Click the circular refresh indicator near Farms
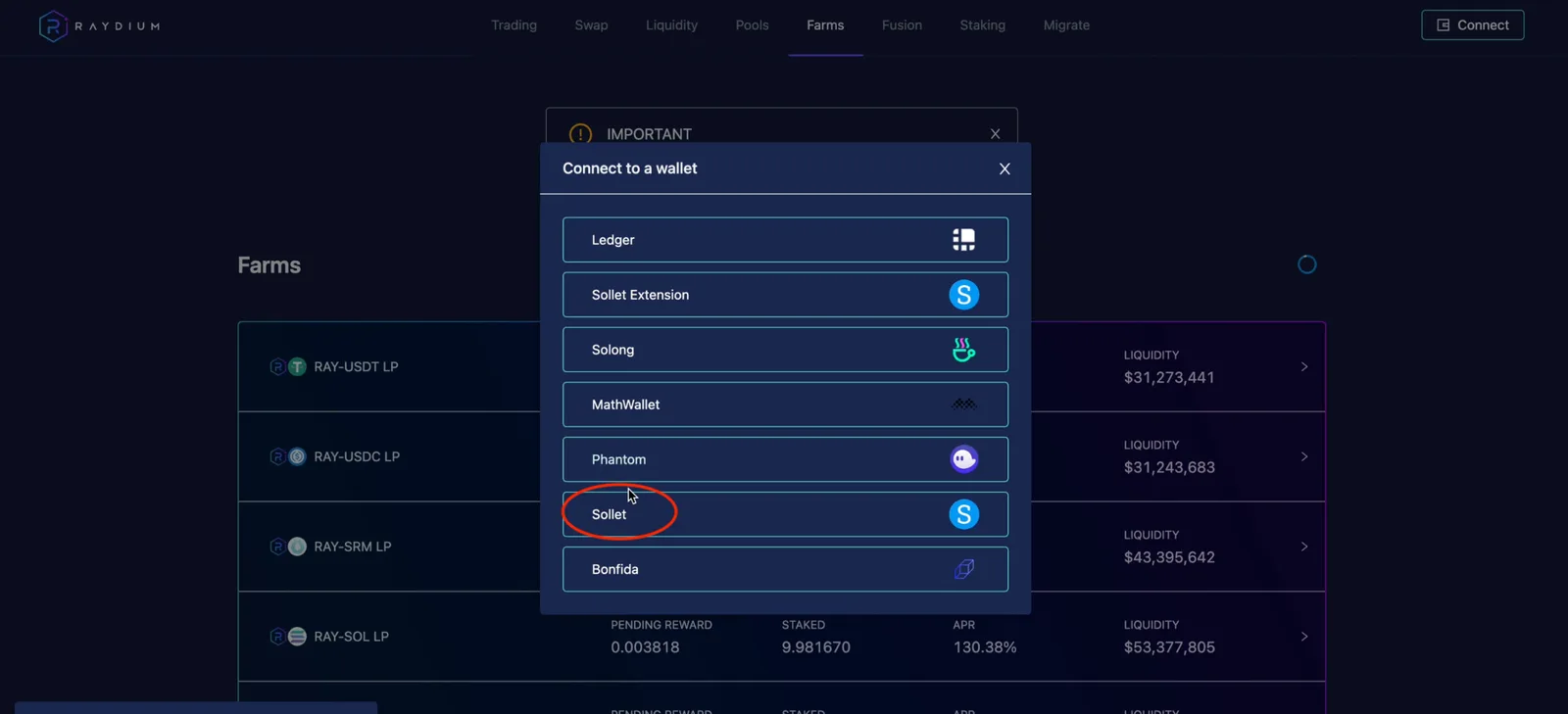Image resolution: width=1568 pixels, height=714 pixels. tap(1306, 264)
